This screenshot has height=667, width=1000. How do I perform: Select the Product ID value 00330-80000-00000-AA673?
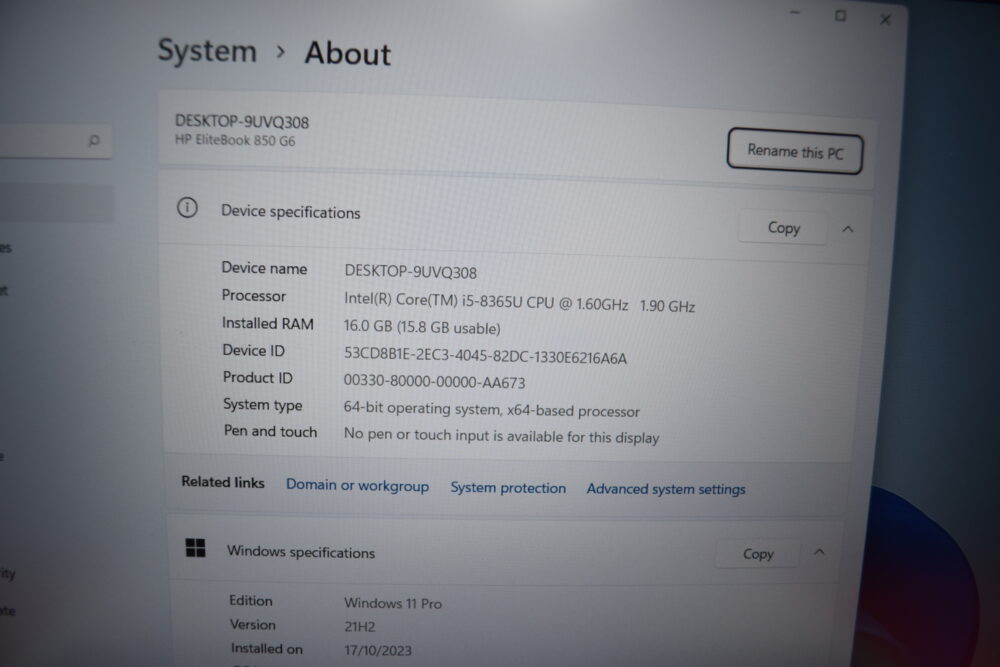point(434,382)
